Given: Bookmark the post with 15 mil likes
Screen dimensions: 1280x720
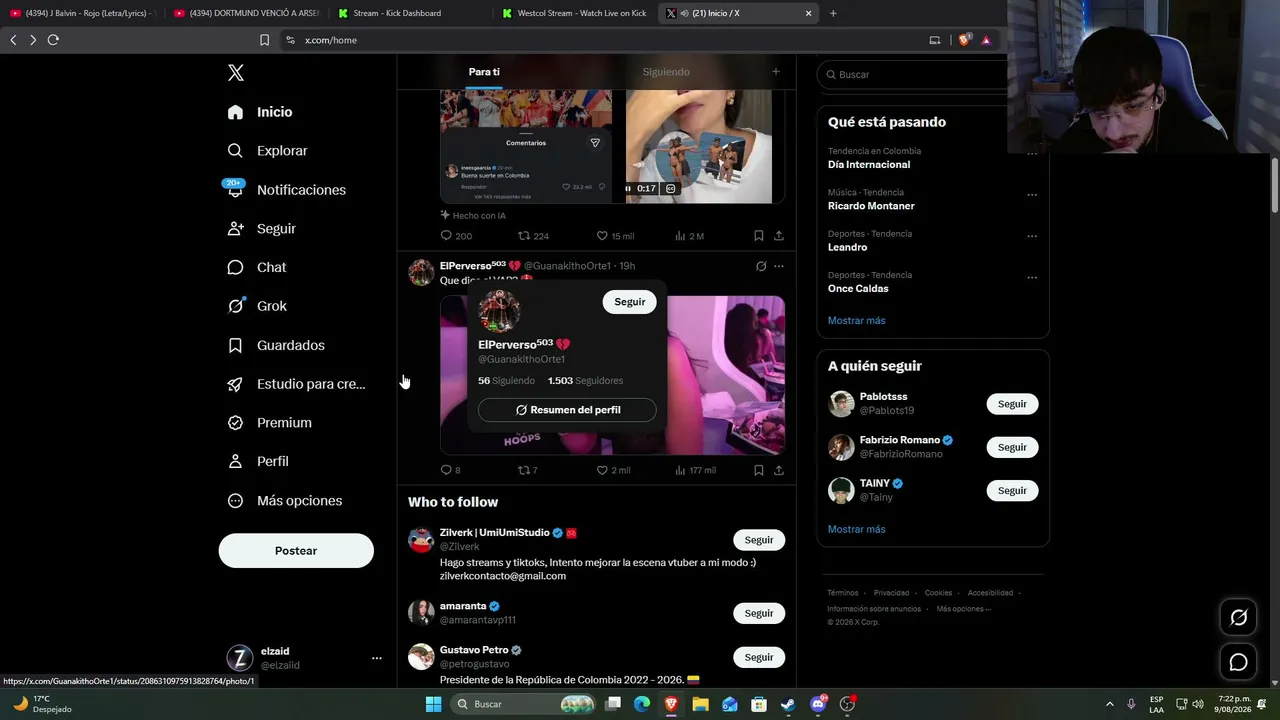Looking at the screenshot, I should [759, 236].
